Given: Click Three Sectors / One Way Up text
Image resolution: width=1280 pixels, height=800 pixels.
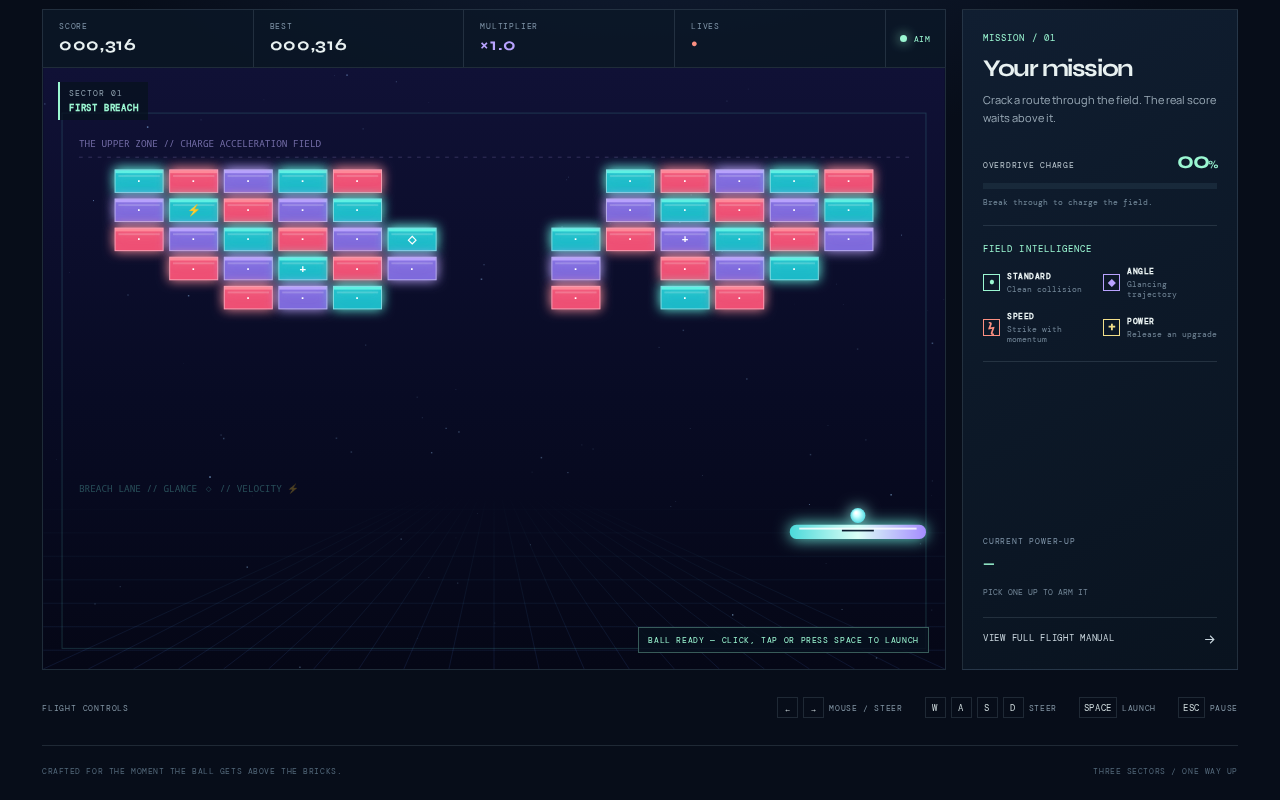Looking at the screenshot, I should 1165,771.
